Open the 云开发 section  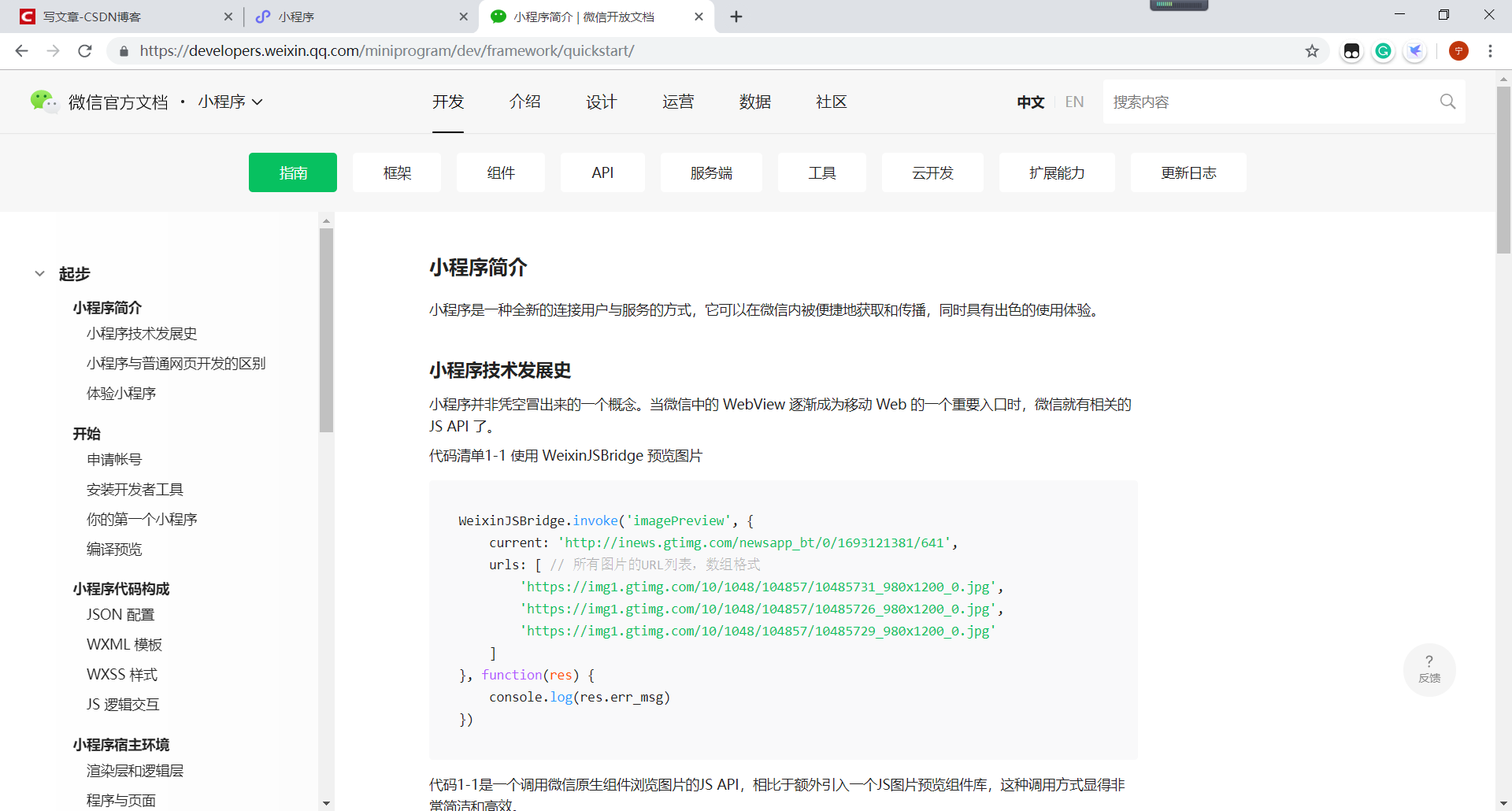click(x=932, y=172)
